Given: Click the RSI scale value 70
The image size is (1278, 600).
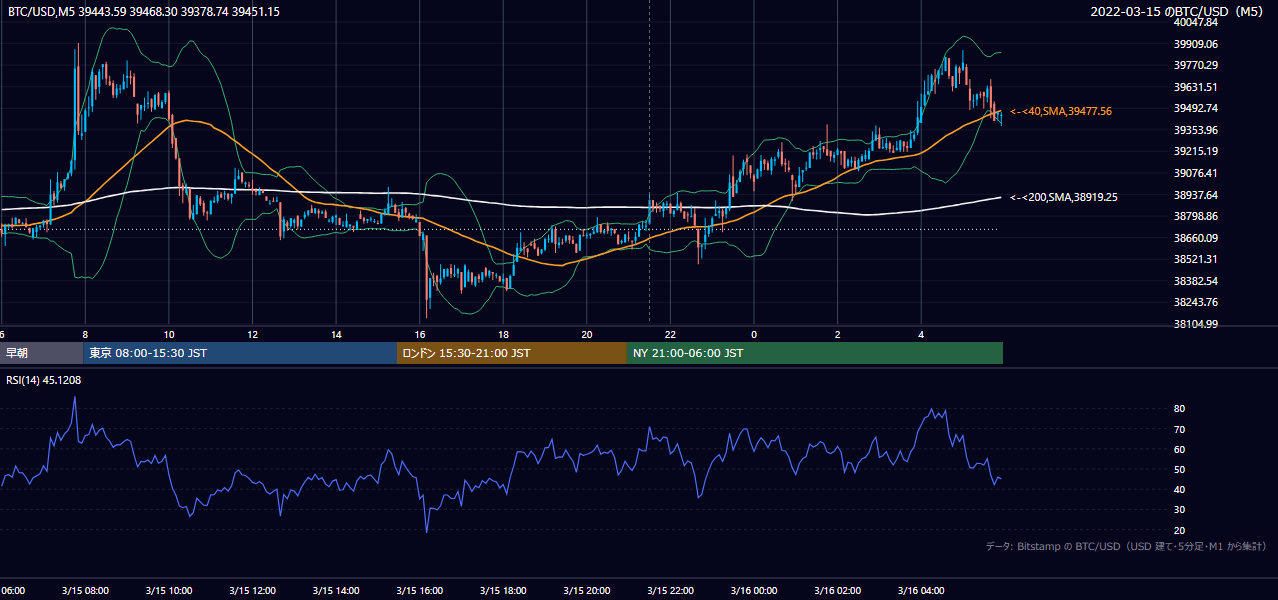Looking at the screenshot, I should 1180,429.
